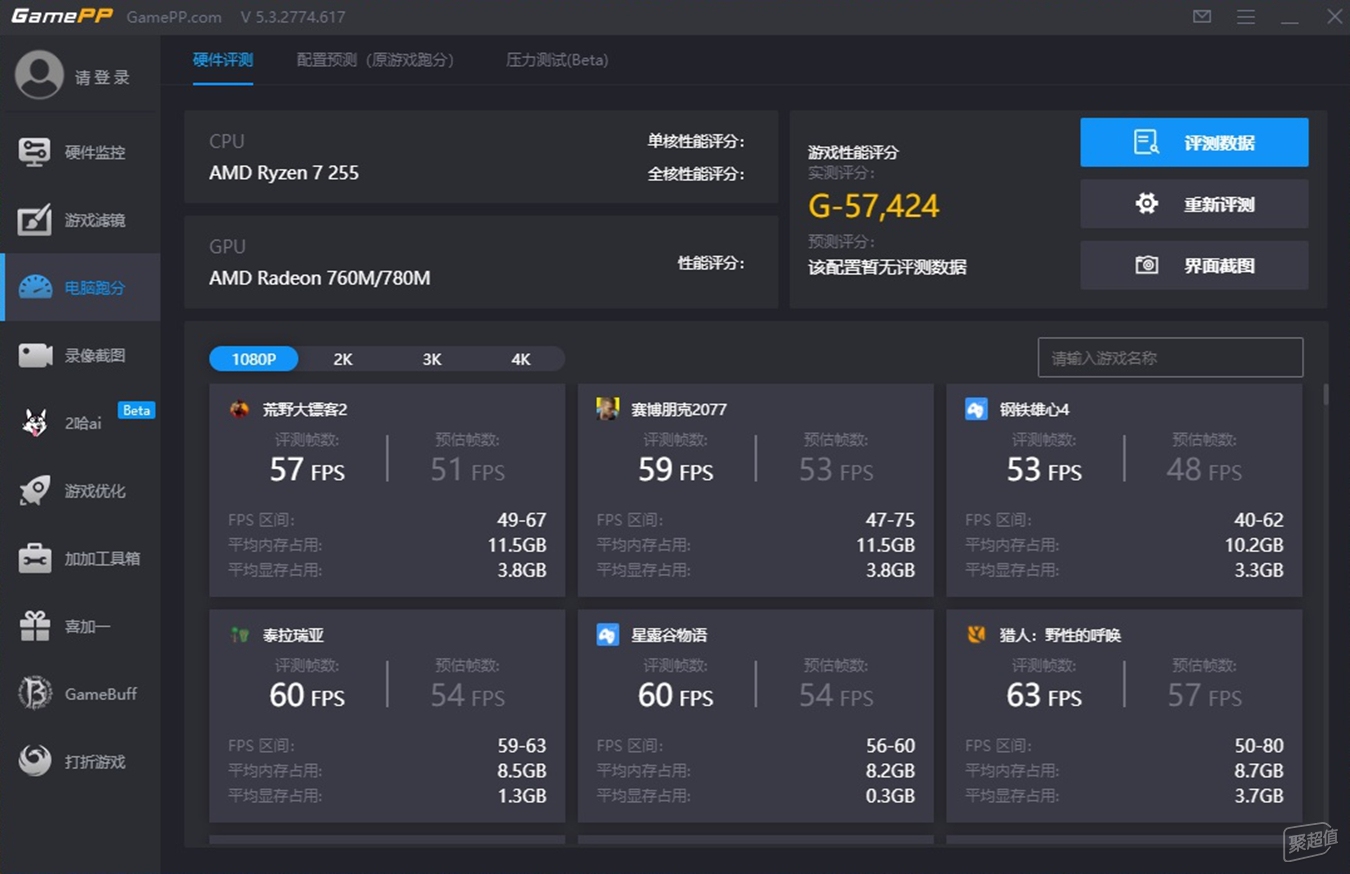1350x874 pixels.
Task: Click the GamePP logo
Action: 62,17
